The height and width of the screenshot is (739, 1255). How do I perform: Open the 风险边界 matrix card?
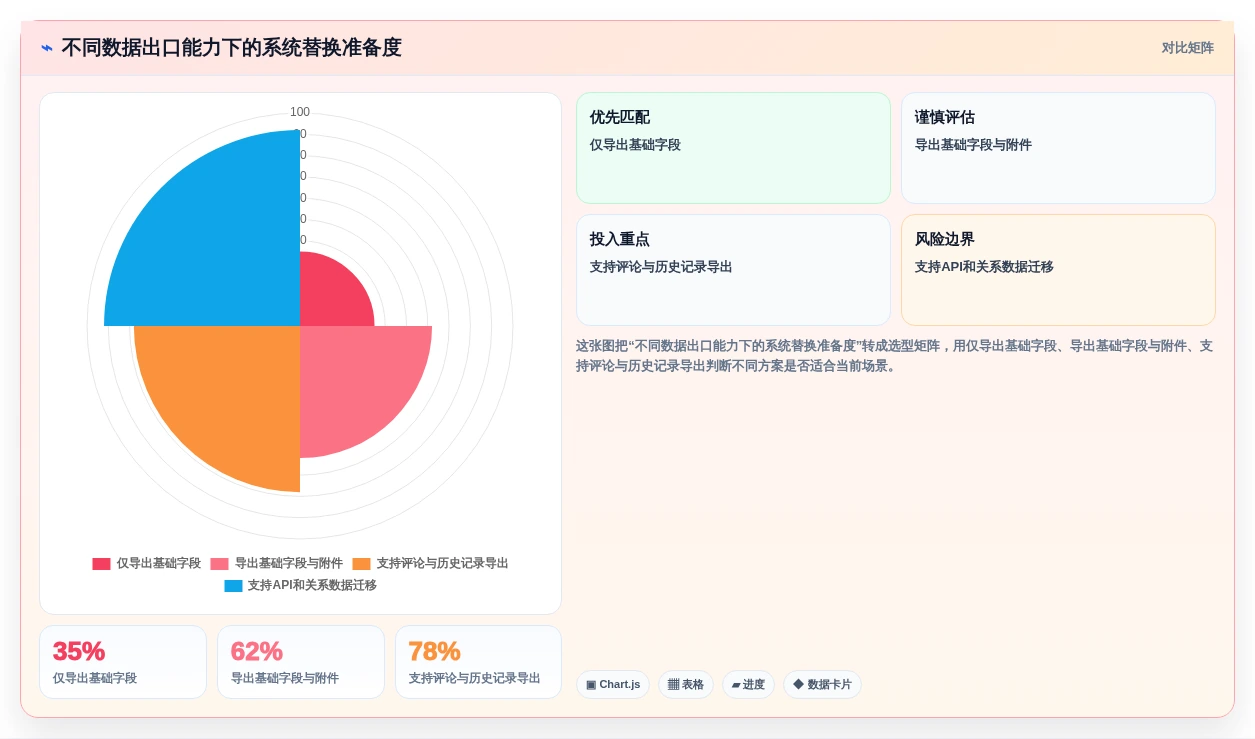1058,270
